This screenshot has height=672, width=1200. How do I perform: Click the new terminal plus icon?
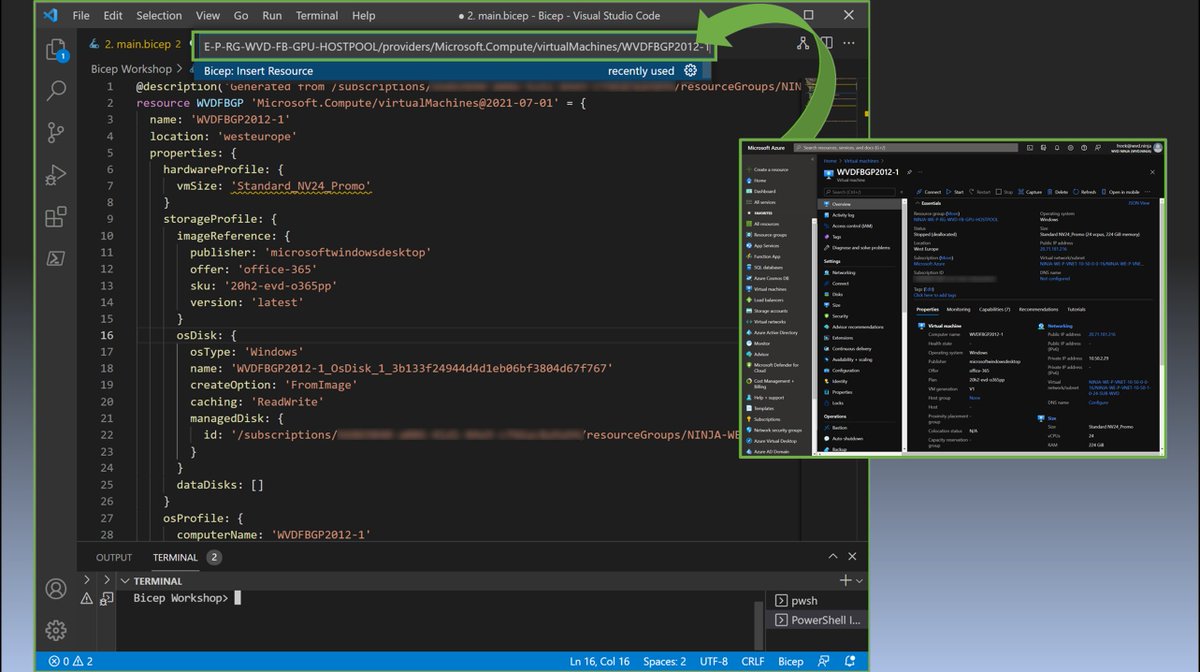pyautogui.click(x=845, y=580)
